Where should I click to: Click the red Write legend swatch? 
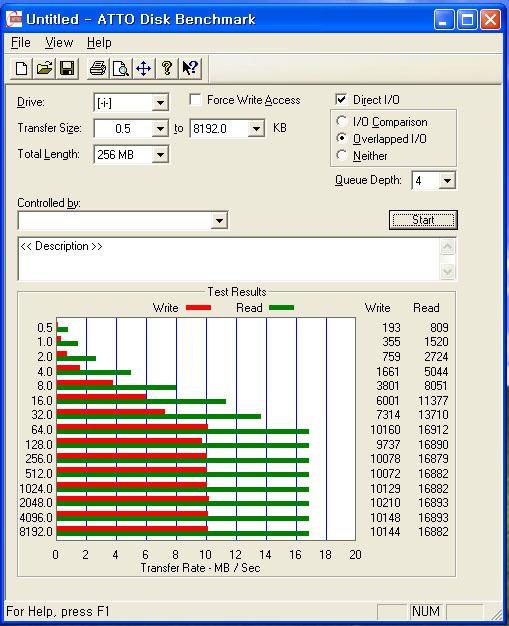(x=198, y=307)
